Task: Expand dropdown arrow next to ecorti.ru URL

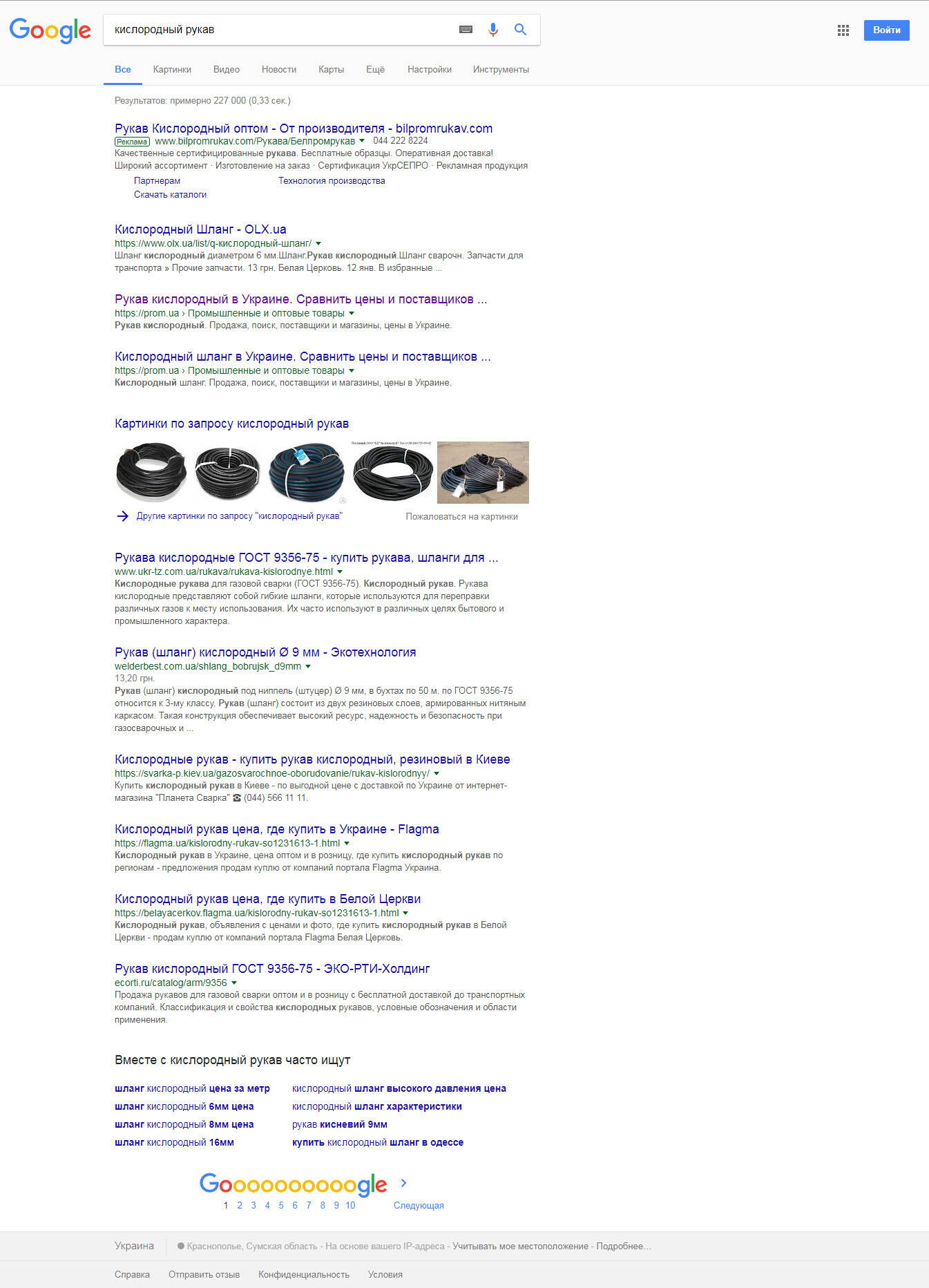Action: pos(234,983)
